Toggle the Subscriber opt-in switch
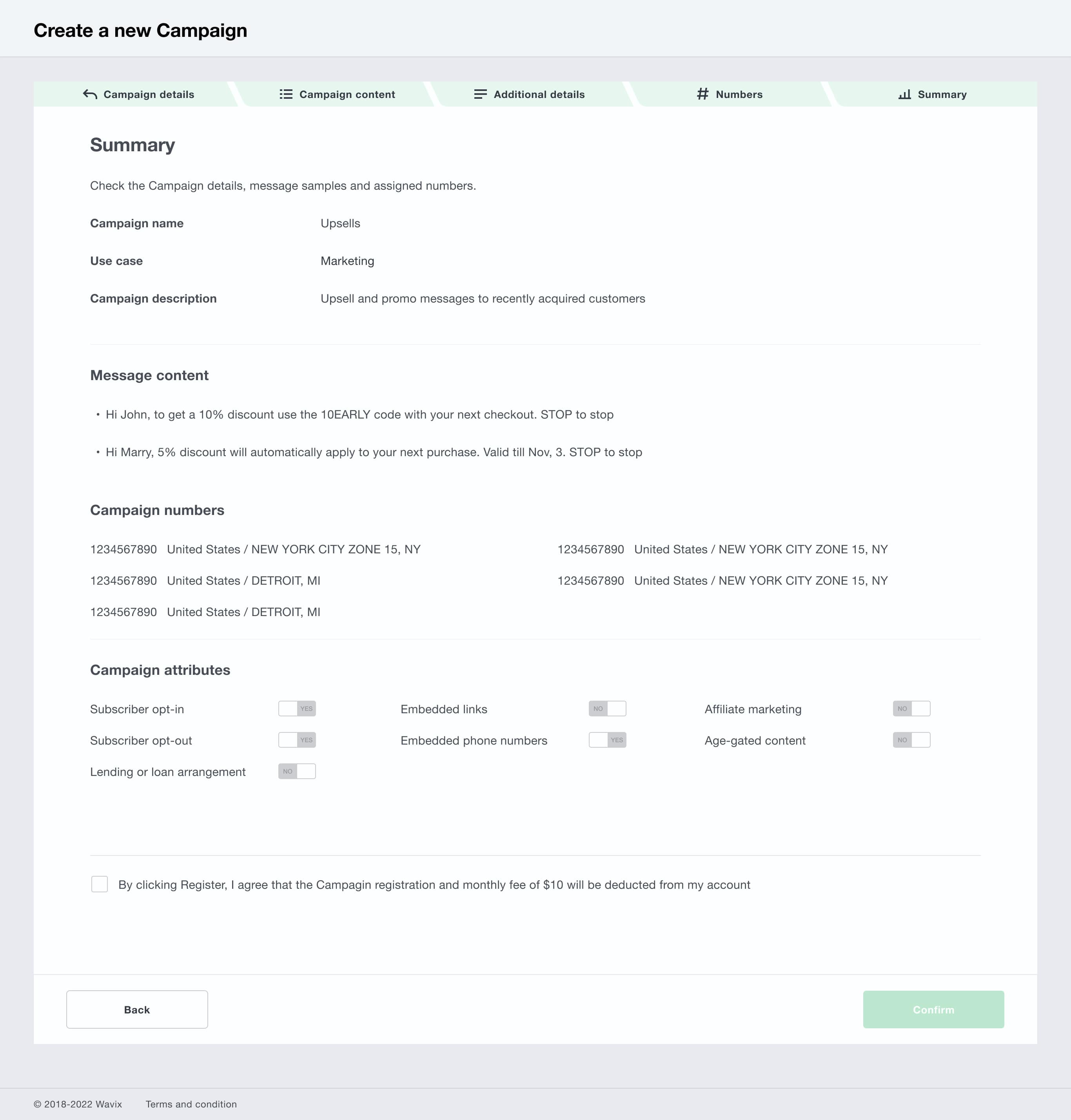This screenshot has width=1071, height=1120. (x=297, y=709)
